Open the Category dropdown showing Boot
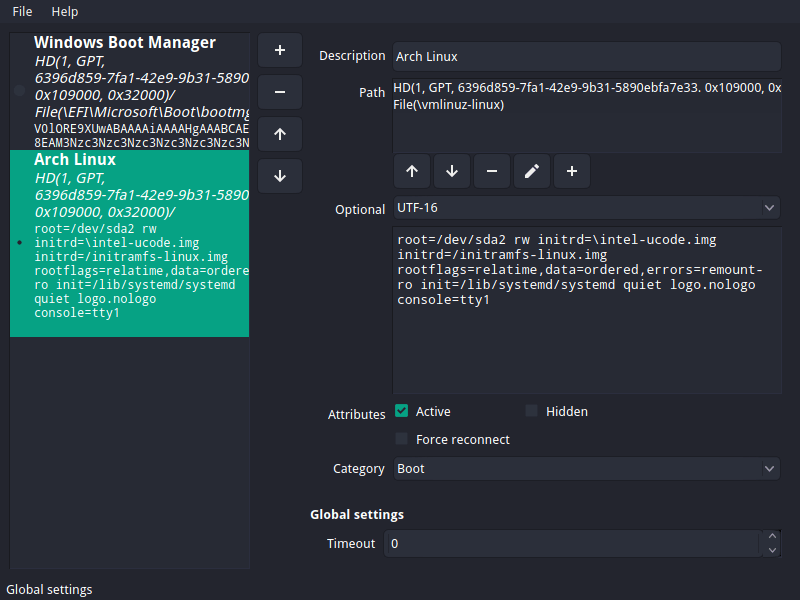 (586, 468)
